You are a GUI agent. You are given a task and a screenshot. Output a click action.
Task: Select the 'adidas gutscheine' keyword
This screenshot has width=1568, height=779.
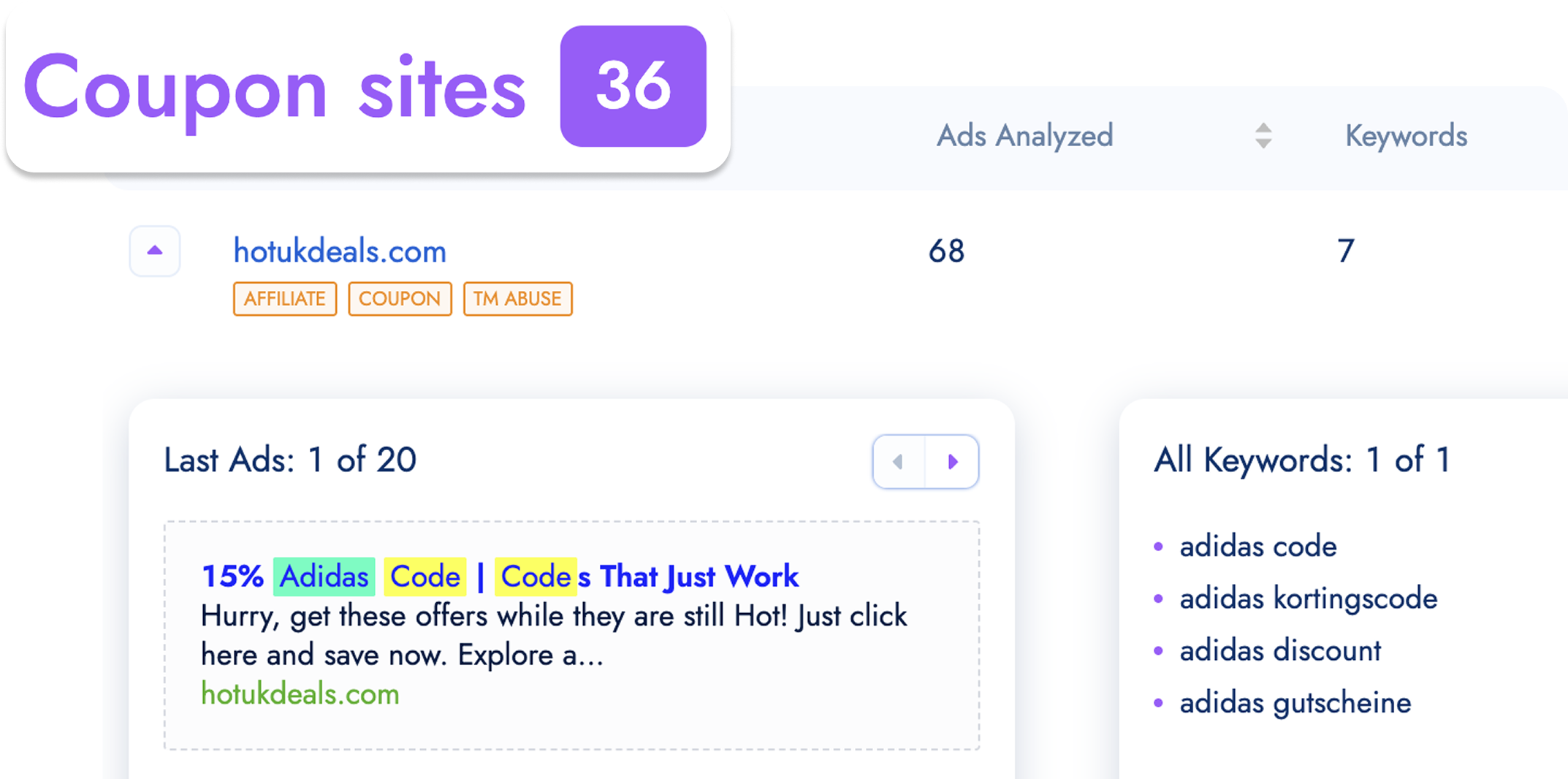point(1295,703)
